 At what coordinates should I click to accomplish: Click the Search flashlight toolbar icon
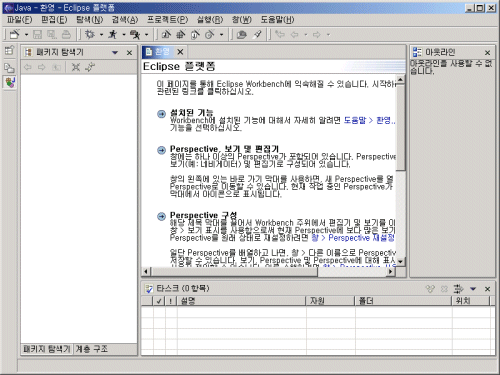coord(257,34)
